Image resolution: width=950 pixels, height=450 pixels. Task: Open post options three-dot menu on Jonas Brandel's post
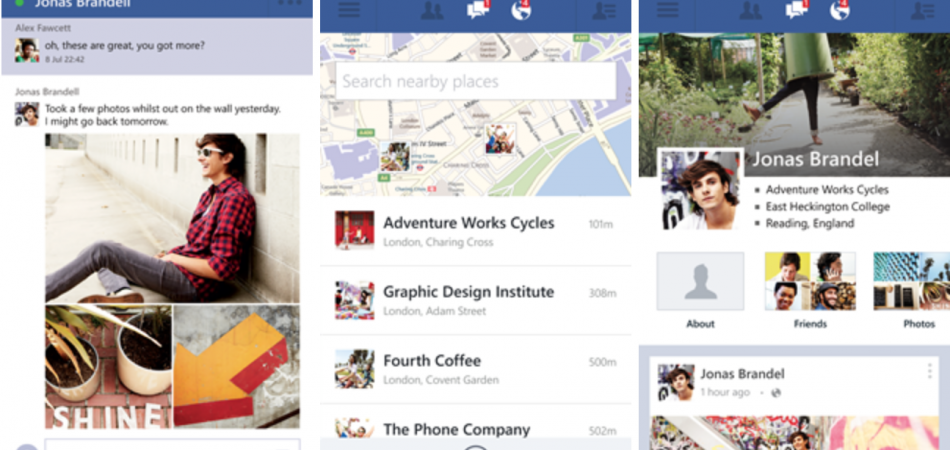[x=929, y=371]
